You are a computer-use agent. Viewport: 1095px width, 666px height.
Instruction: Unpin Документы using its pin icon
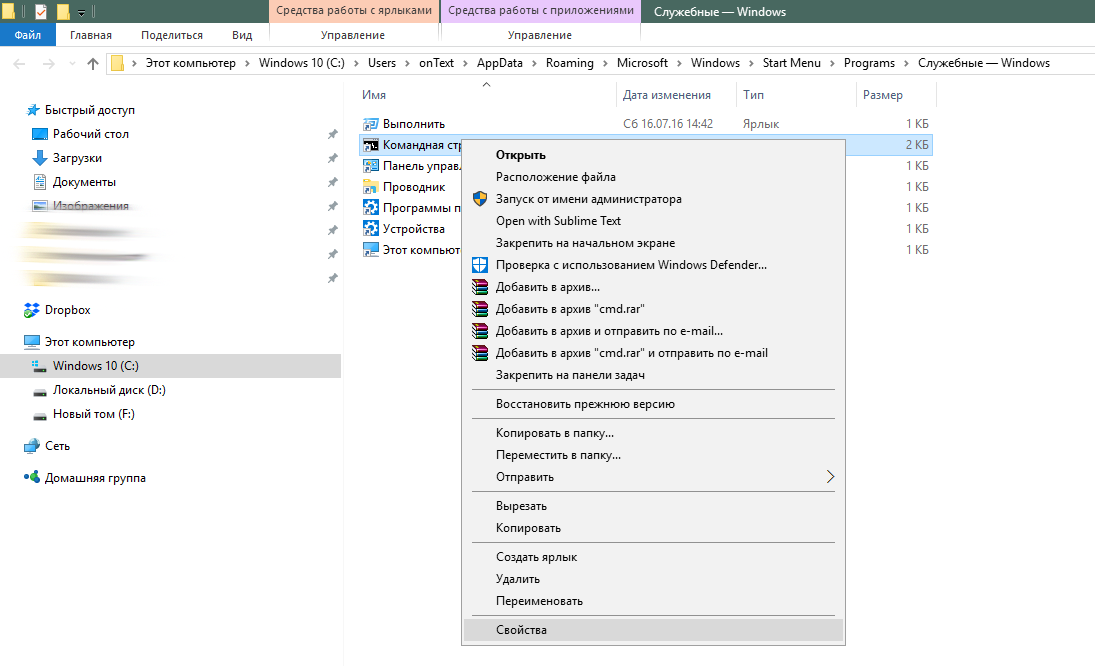[x=332, y=182]
